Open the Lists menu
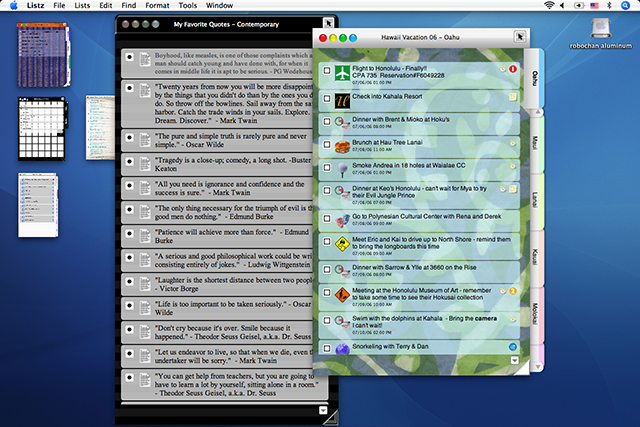Viewport: 640px width, 427px height. click(82, 5)
